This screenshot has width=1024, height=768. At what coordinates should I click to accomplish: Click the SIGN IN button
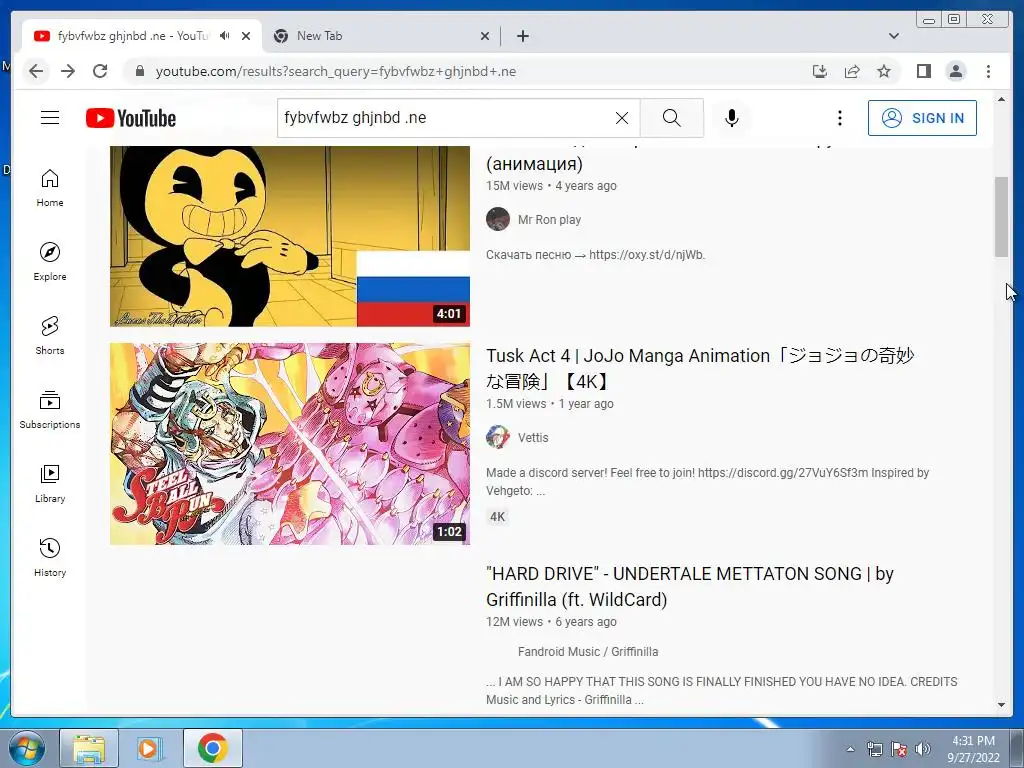[x=922, y=118]
